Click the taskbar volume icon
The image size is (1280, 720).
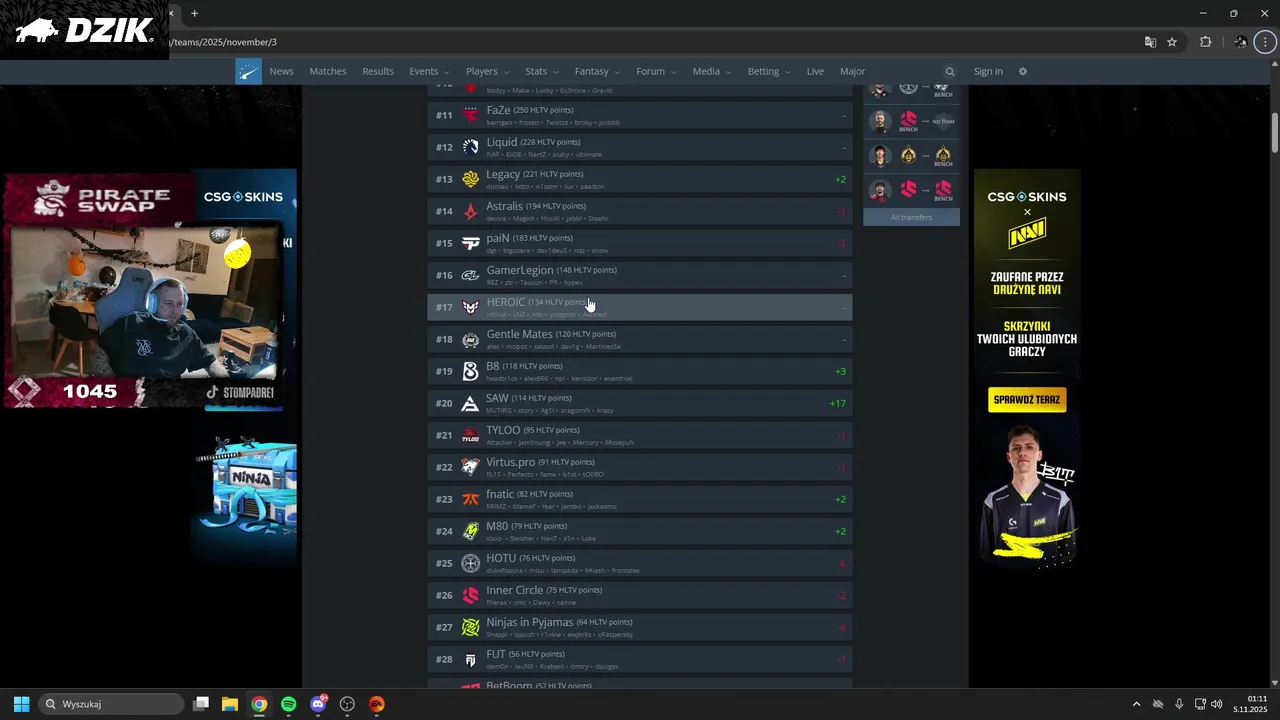1216,704
